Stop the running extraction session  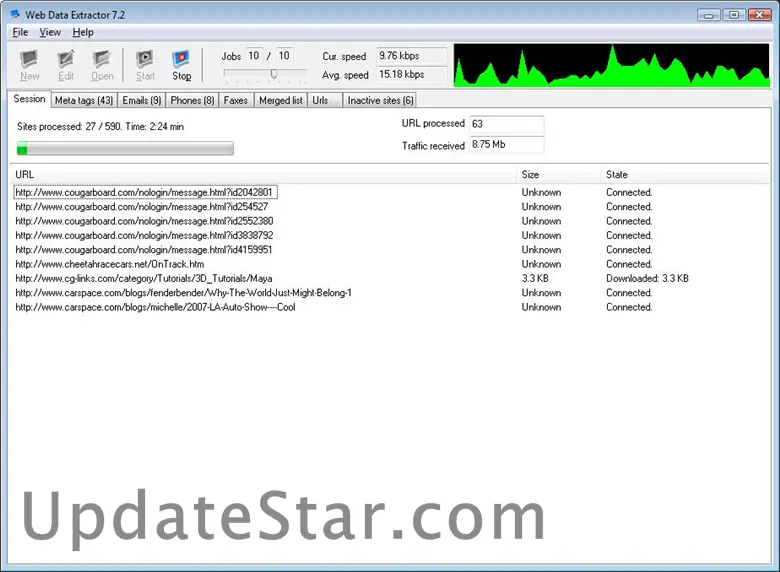[x=182, y=65]
